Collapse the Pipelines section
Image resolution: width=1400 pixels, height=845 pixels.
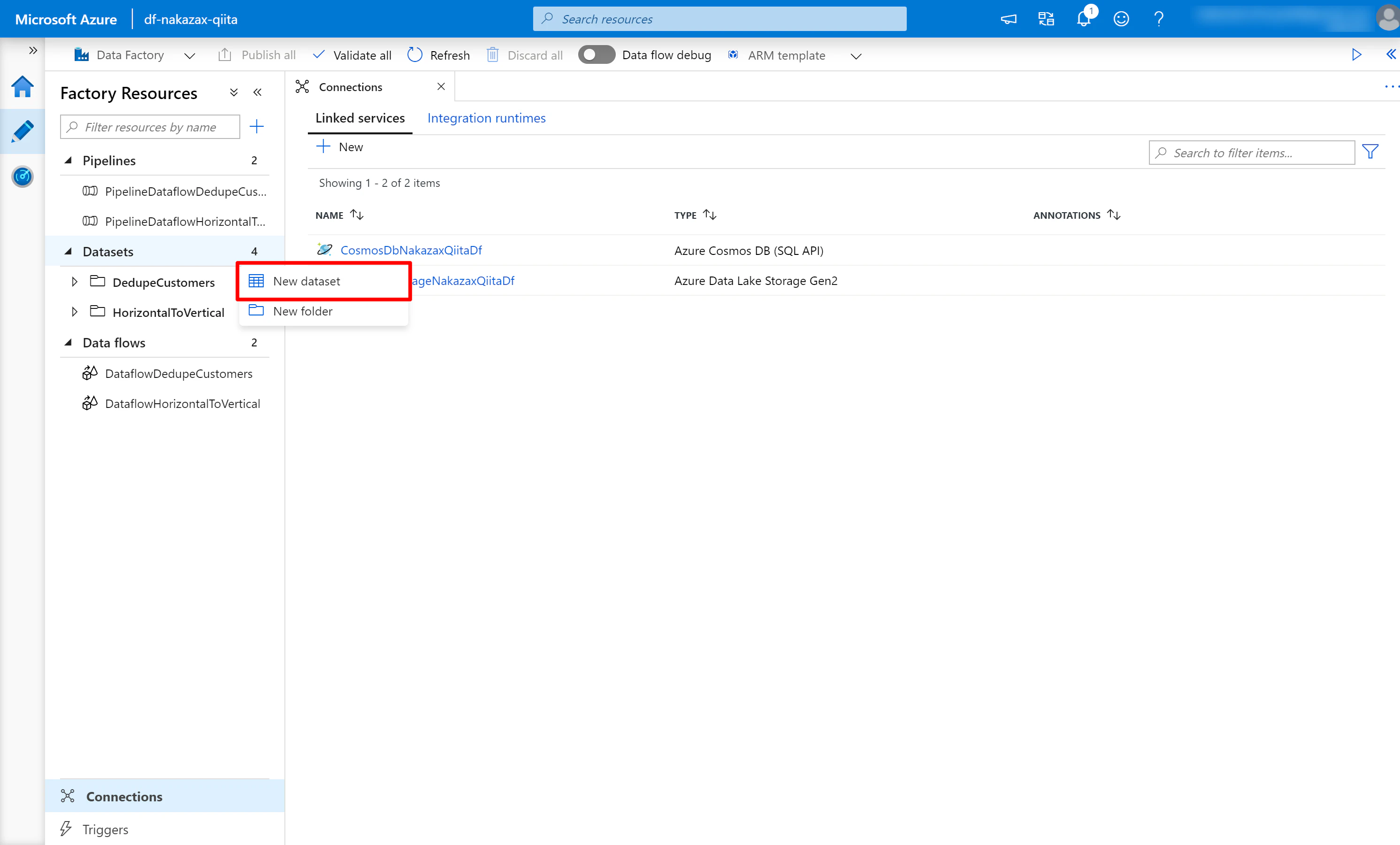point(69,160)
